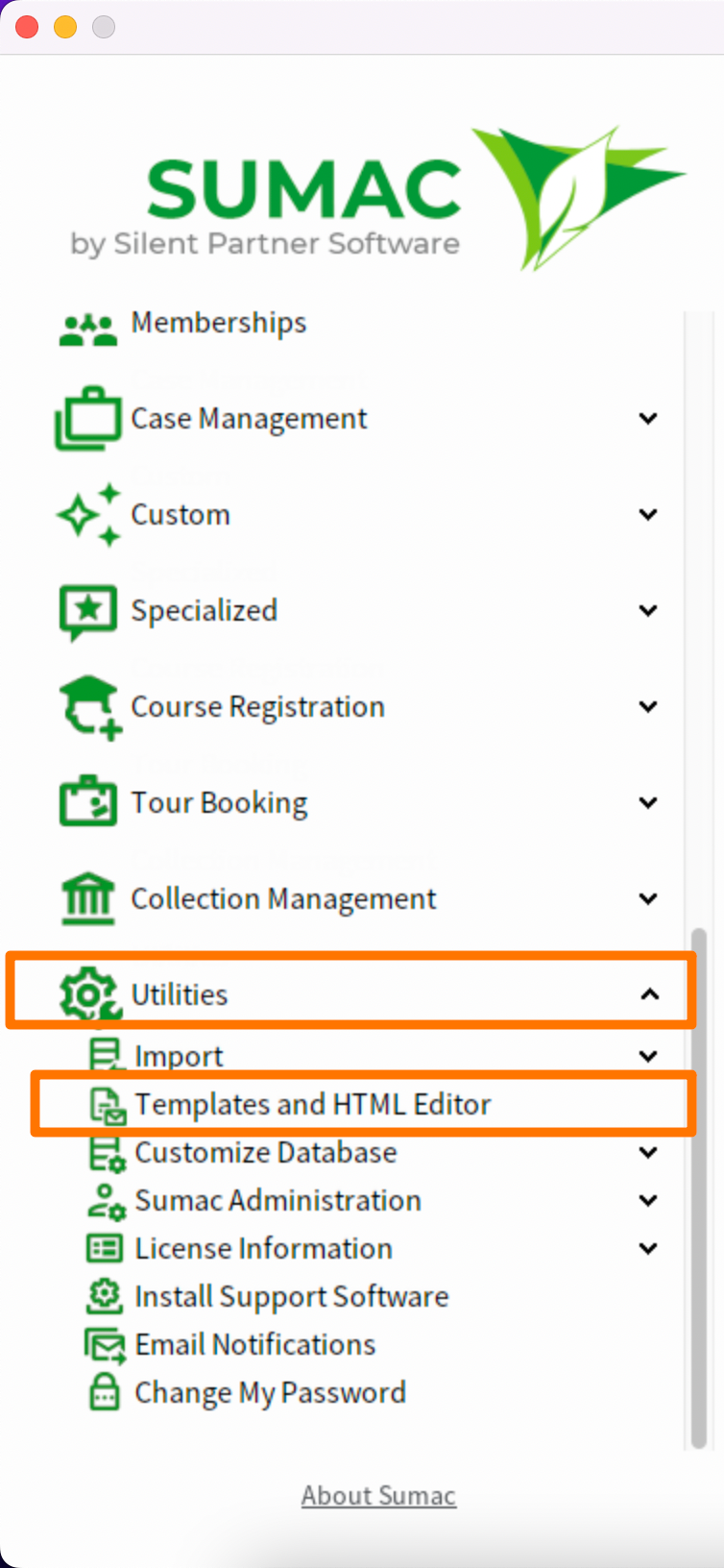Expand the Course Registration chevron
Screen dimensions: 724x1568
(649, 706)
